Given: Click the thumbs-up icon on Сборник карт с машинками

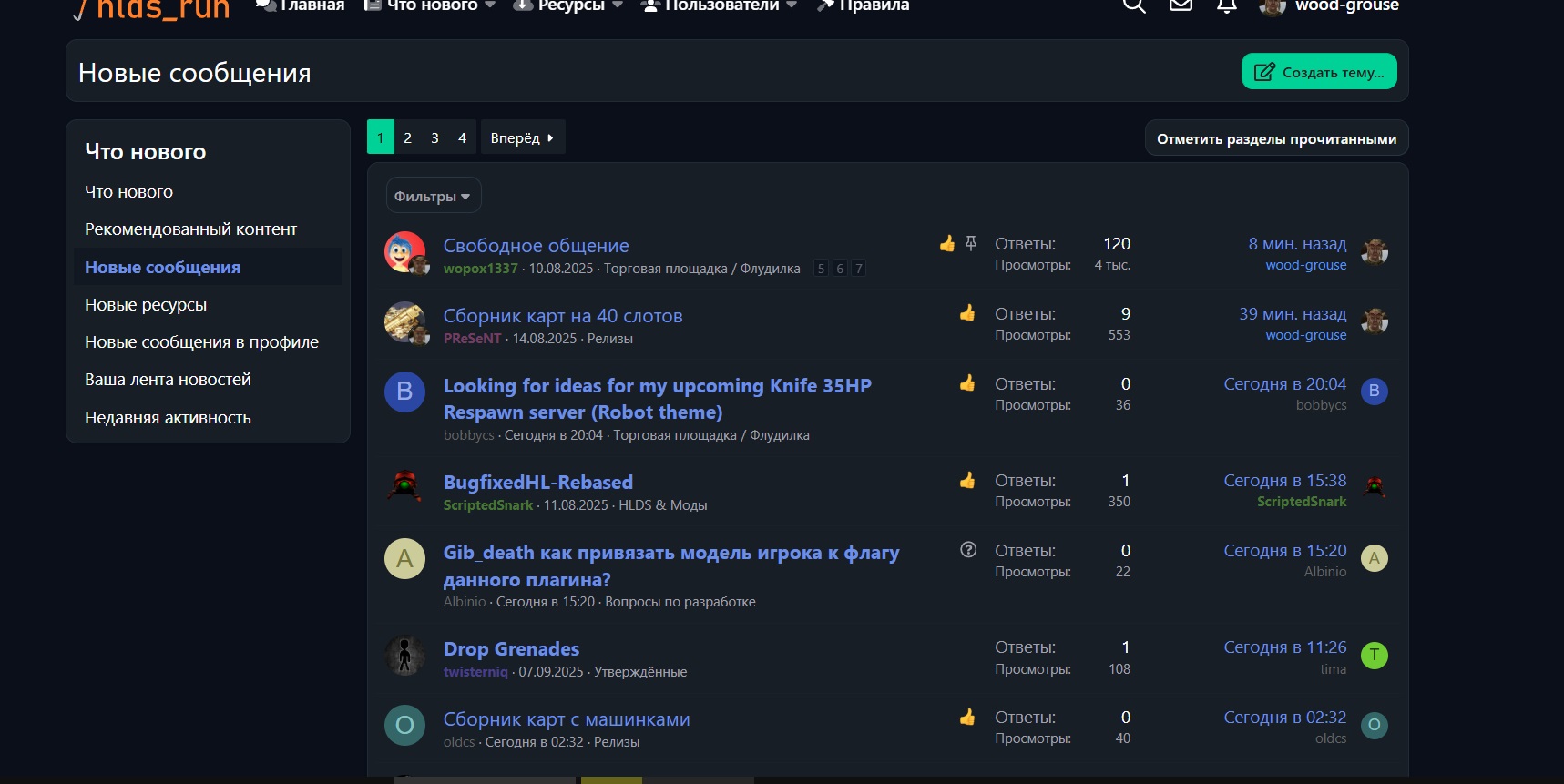Looking at the screenshot, I should (967, 718).
